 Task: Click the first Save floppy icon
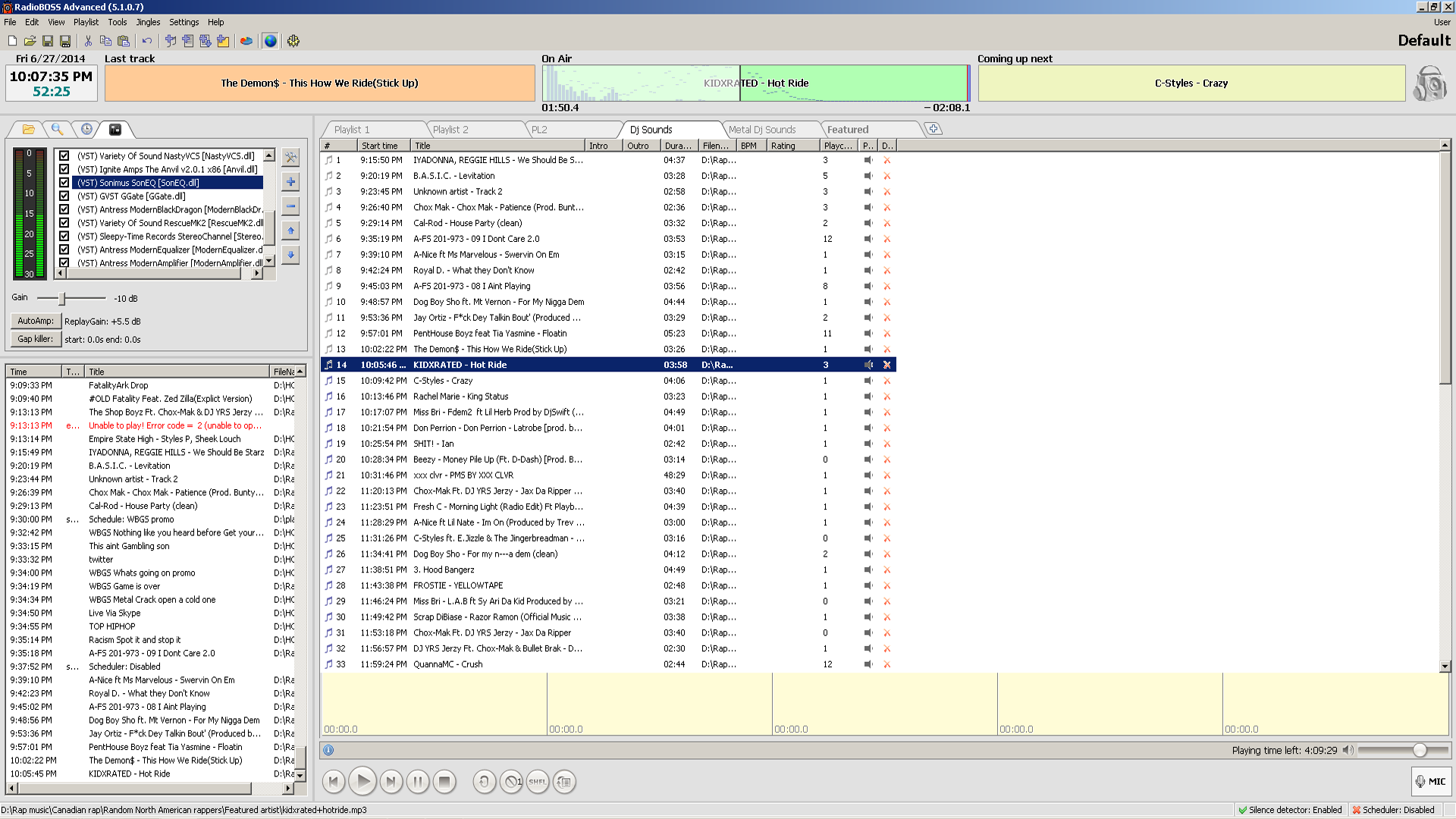point(47,41)
